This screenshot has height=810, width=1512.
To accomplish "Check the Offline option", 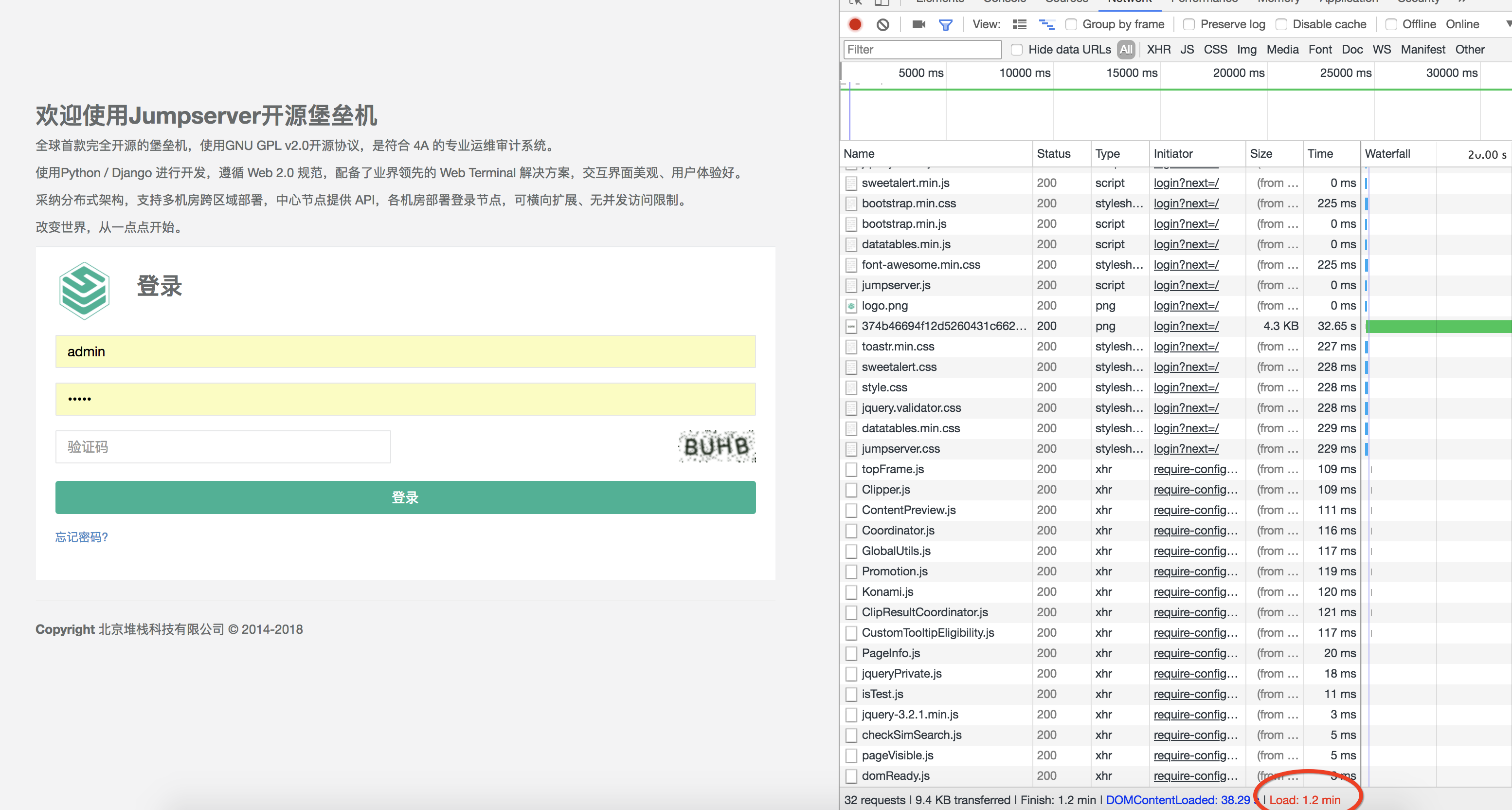I will 1390,24.
